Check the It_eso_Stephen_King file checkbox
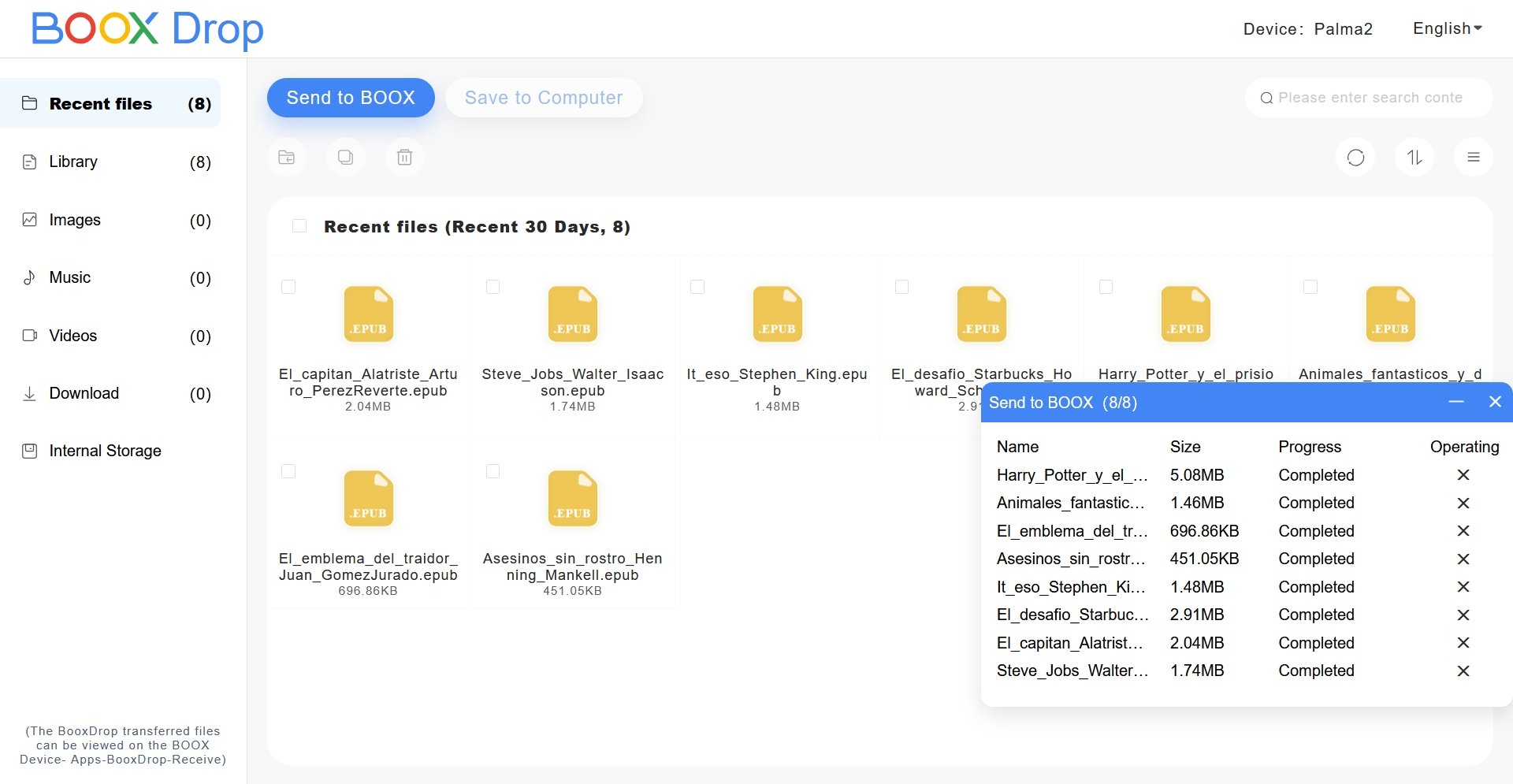Image resolution: width=1513 pixels, height=784 pixels. (697, 287)
